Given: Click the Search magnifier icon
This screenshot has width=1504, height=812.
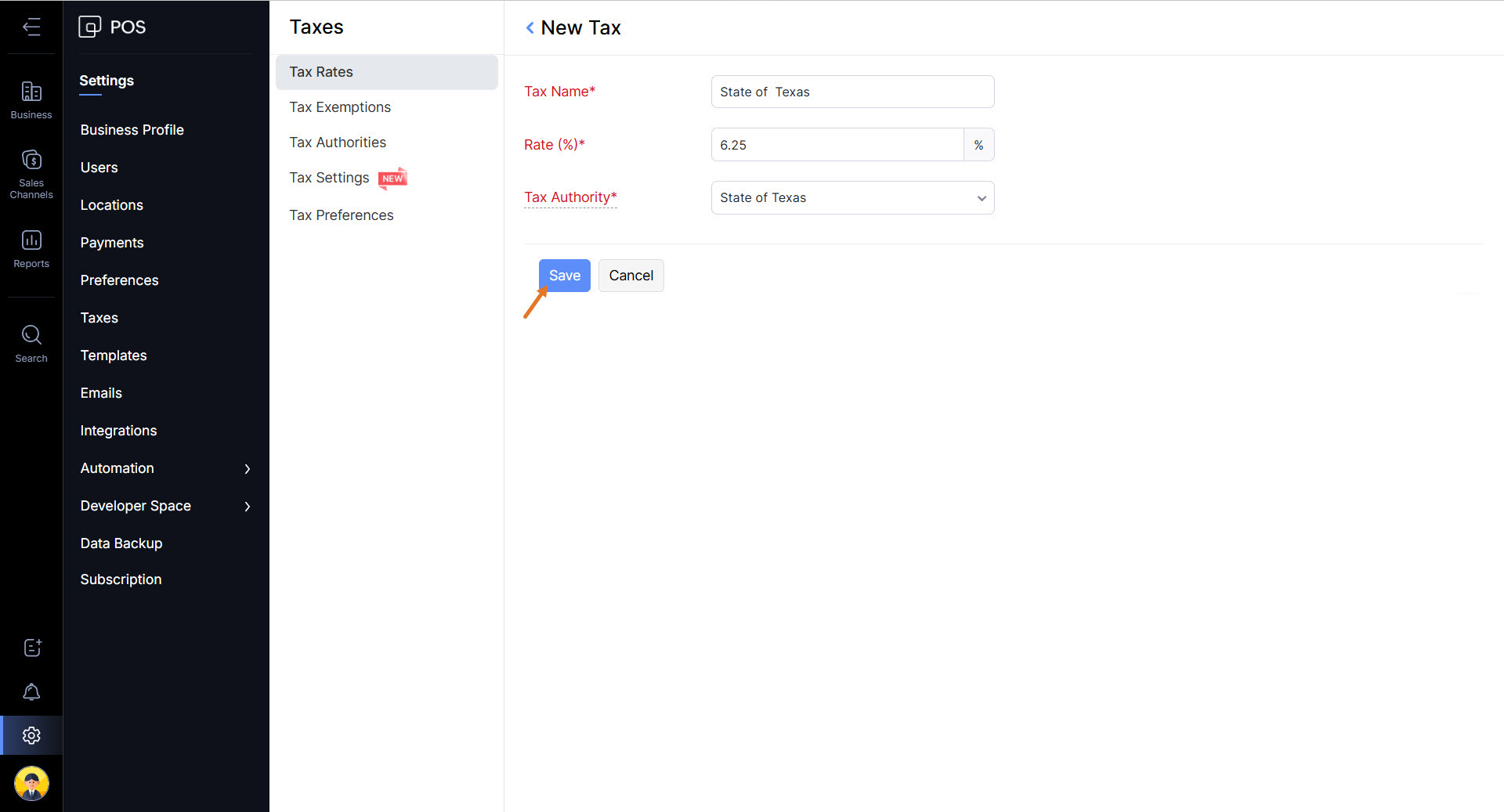Looking at the screenshot, I should click(31, 344).
